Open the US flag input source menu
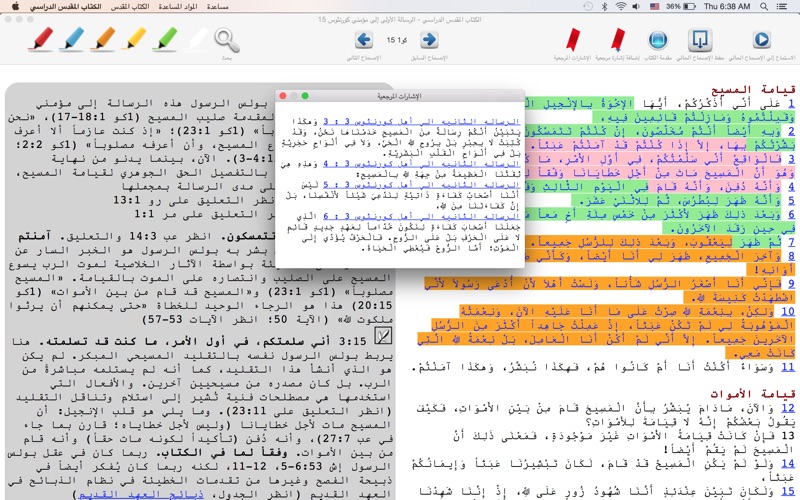Image resolution: width=800 pixels, height=500 pixels. coord(654,6)
